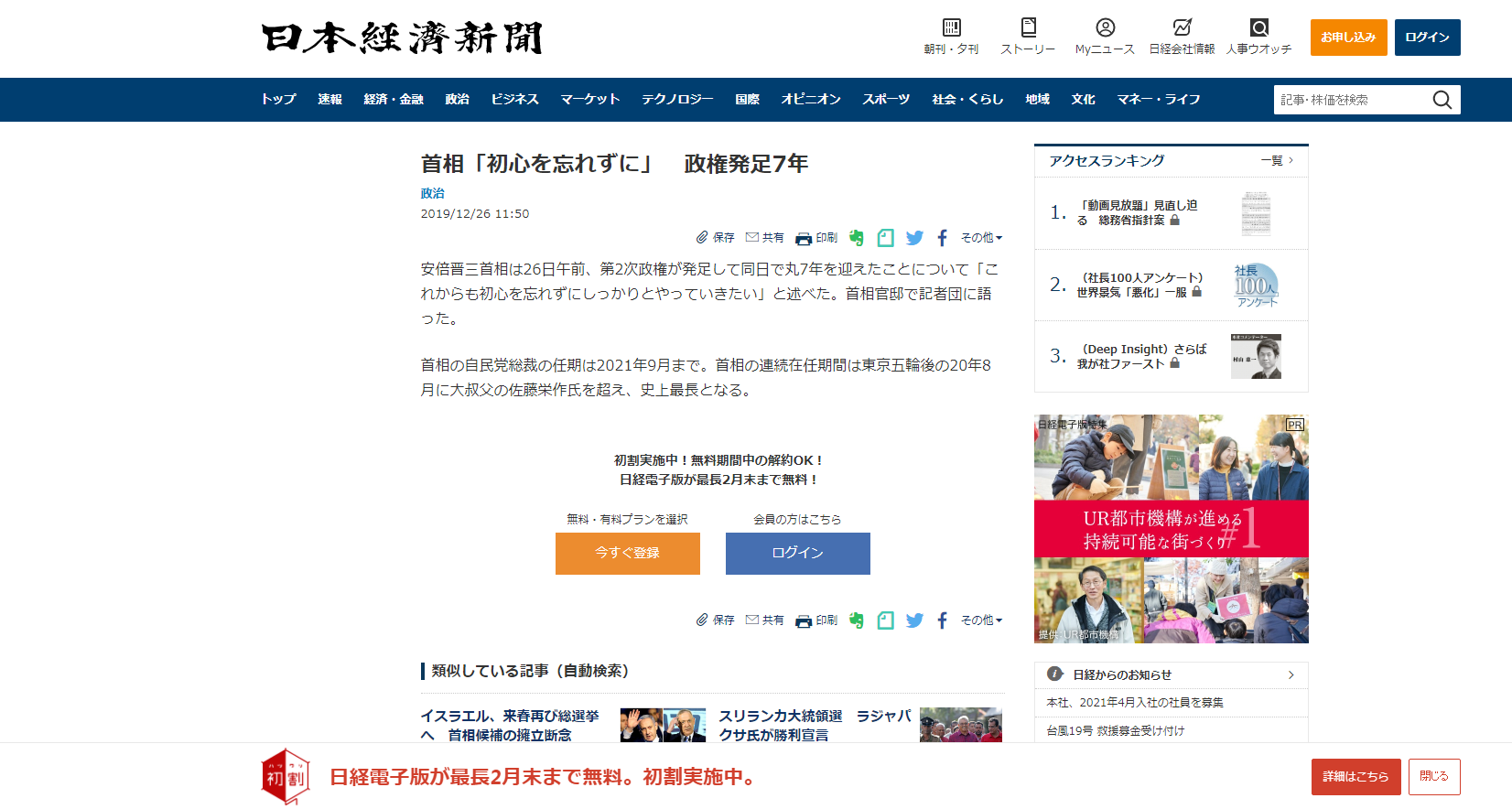This screenshot has width=1512, height=809.
Task: Click the top 印刷 printer icon
Action: click(804, 238)
